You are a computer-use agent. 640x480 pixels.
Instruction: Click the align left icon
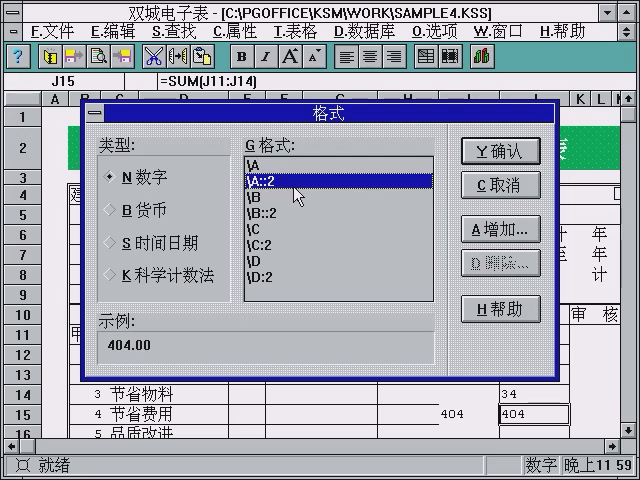coord(346,56)
